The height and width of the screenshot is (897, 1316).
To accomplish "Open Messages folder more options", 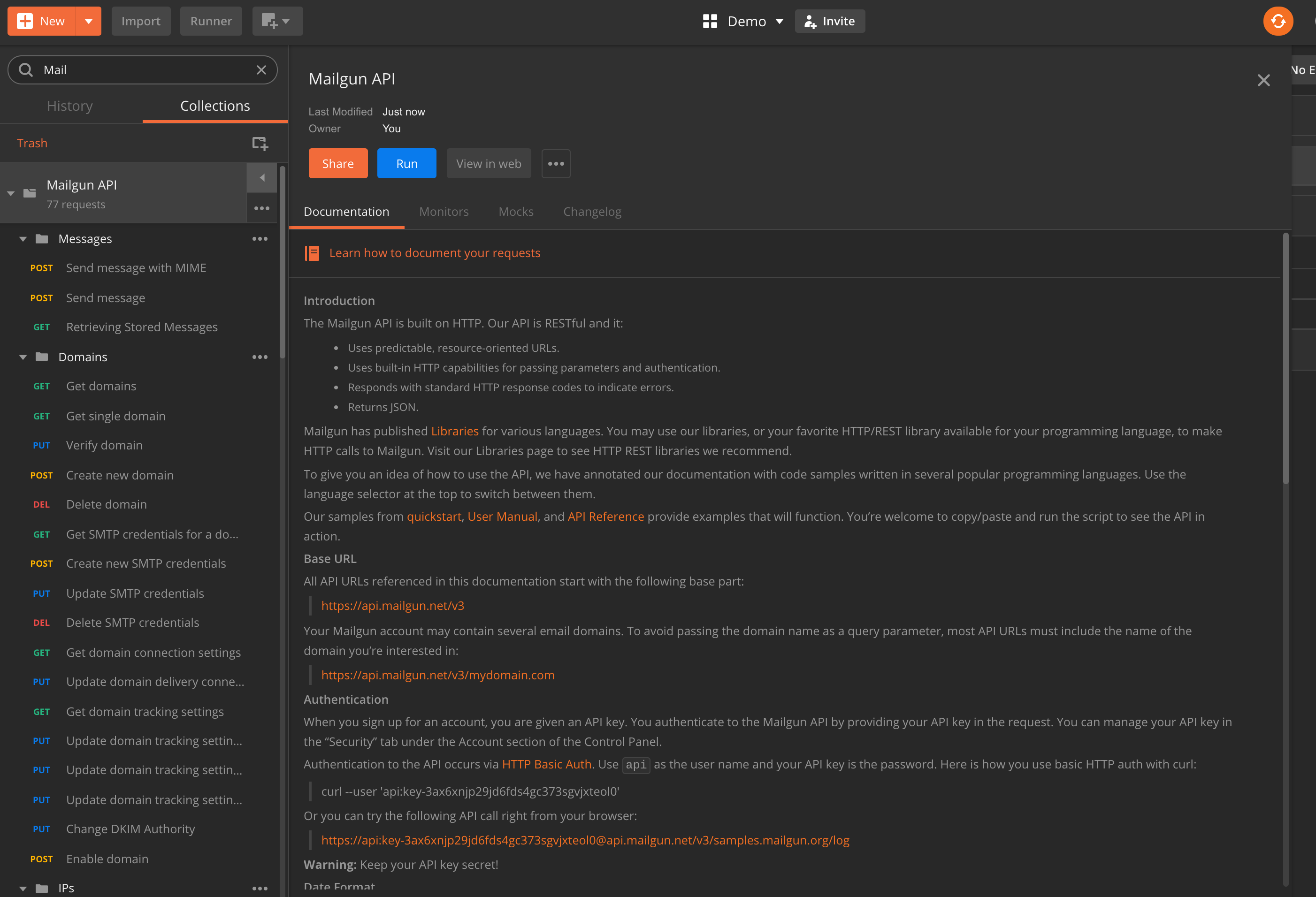I will coord(260,239).
